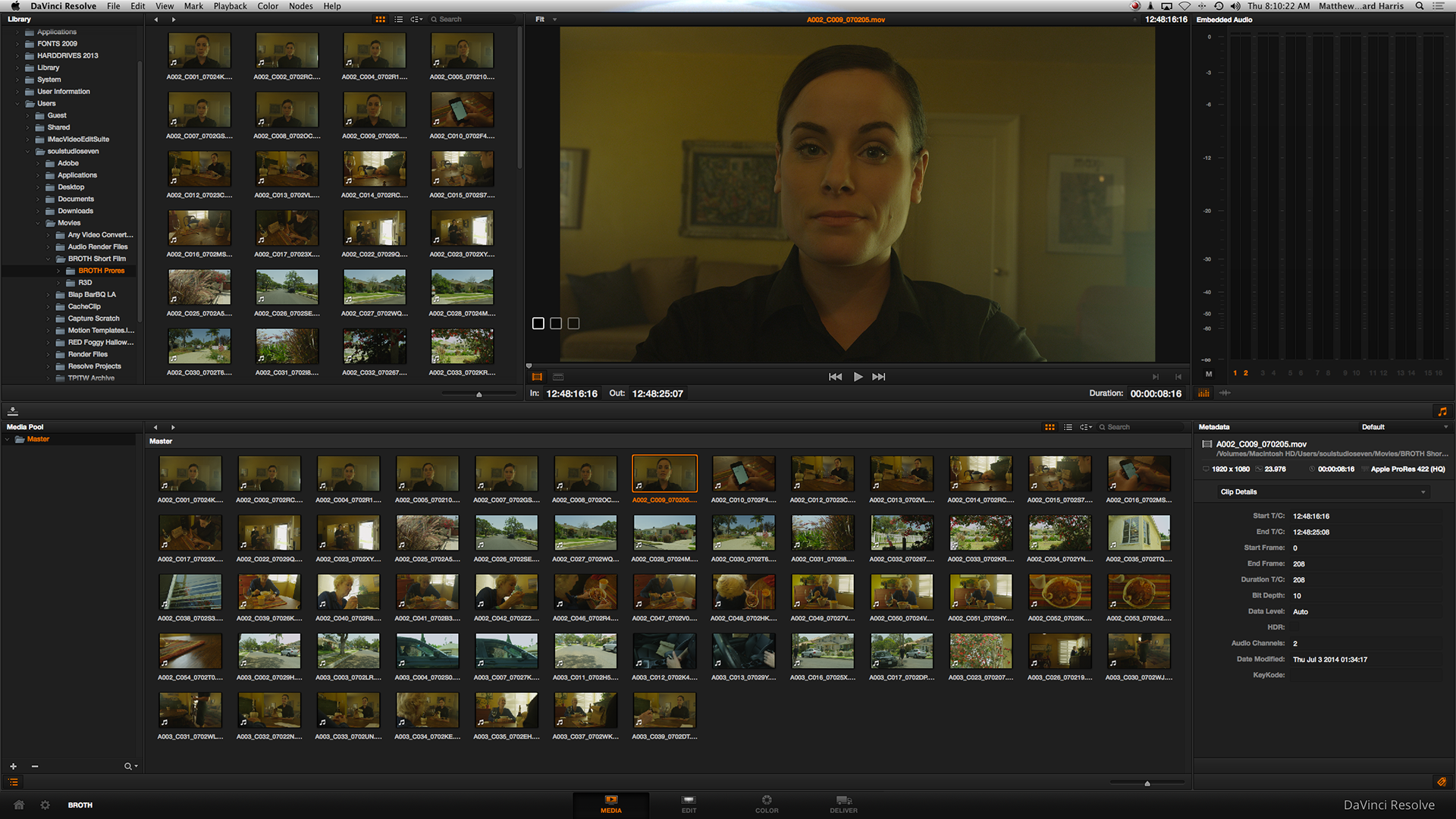The height and width of the screenshot is (819, 1456).
Task: Click the plus button under Media Pool
Action: coord(13,767)
